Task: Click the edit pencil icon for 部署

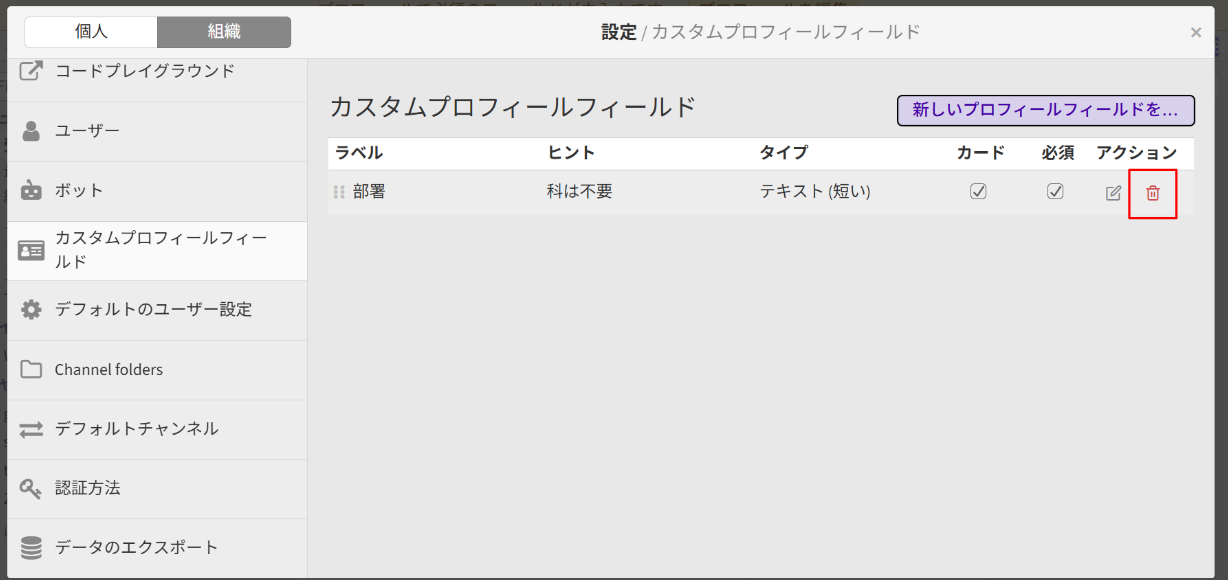Action: (1113, 193)
